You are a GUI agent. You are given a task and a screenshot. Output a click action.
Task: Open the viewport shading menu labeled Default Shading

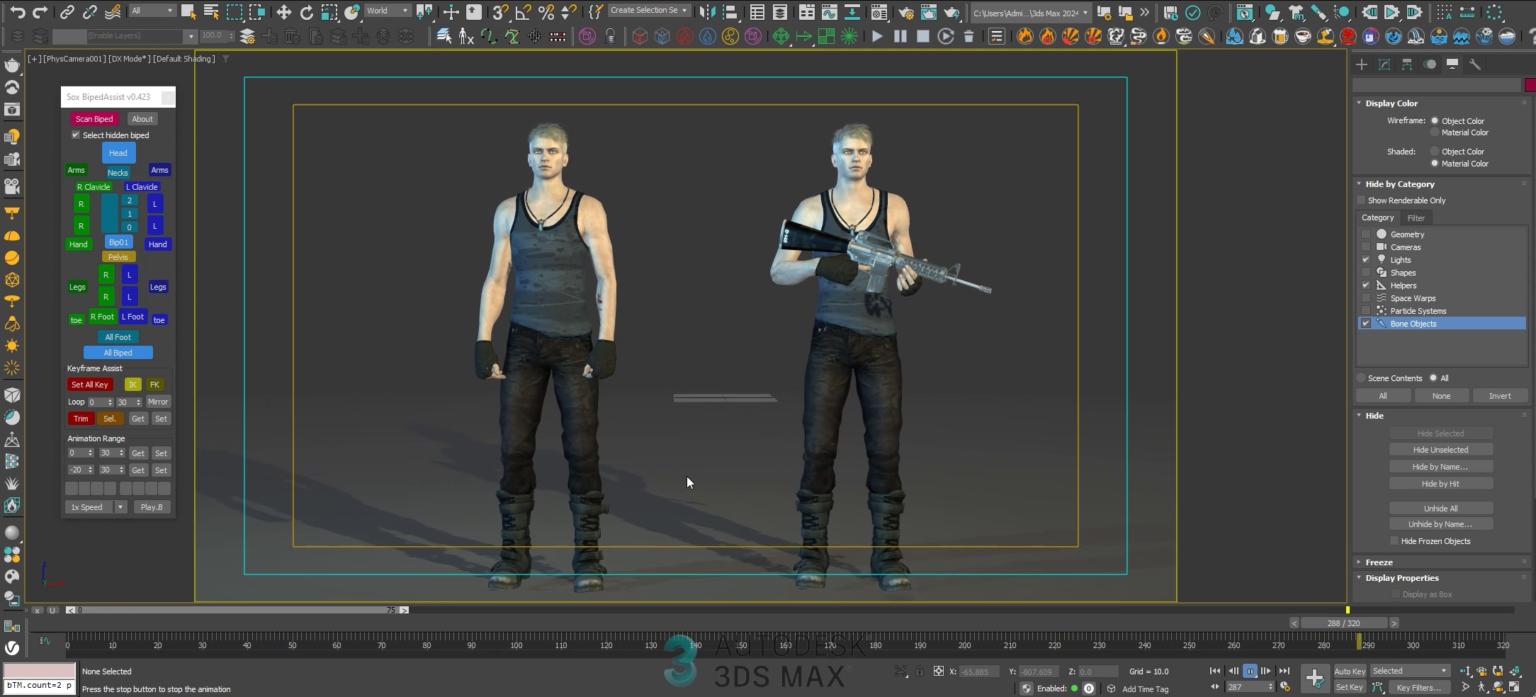pos(184,58)
